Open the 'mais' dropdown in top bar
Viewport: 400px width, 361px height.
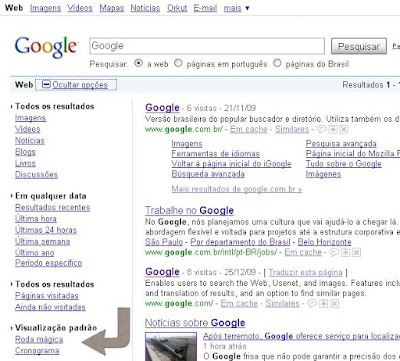(x=236, y=8)
